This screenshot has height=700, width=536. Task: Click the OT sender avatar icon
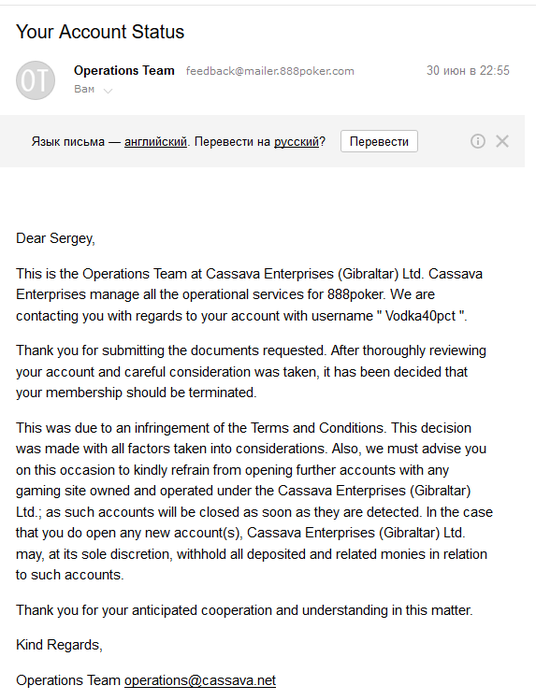(x=35, y=80)
